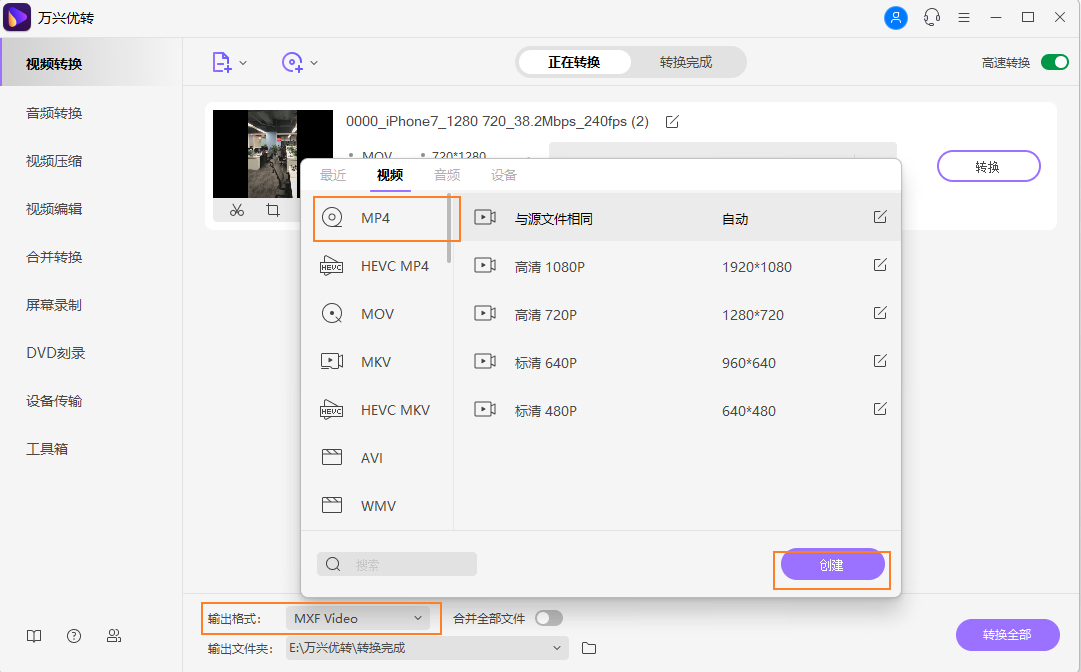Click the format search input field
The image size is (1081, 672).
[x=397, y=564]
